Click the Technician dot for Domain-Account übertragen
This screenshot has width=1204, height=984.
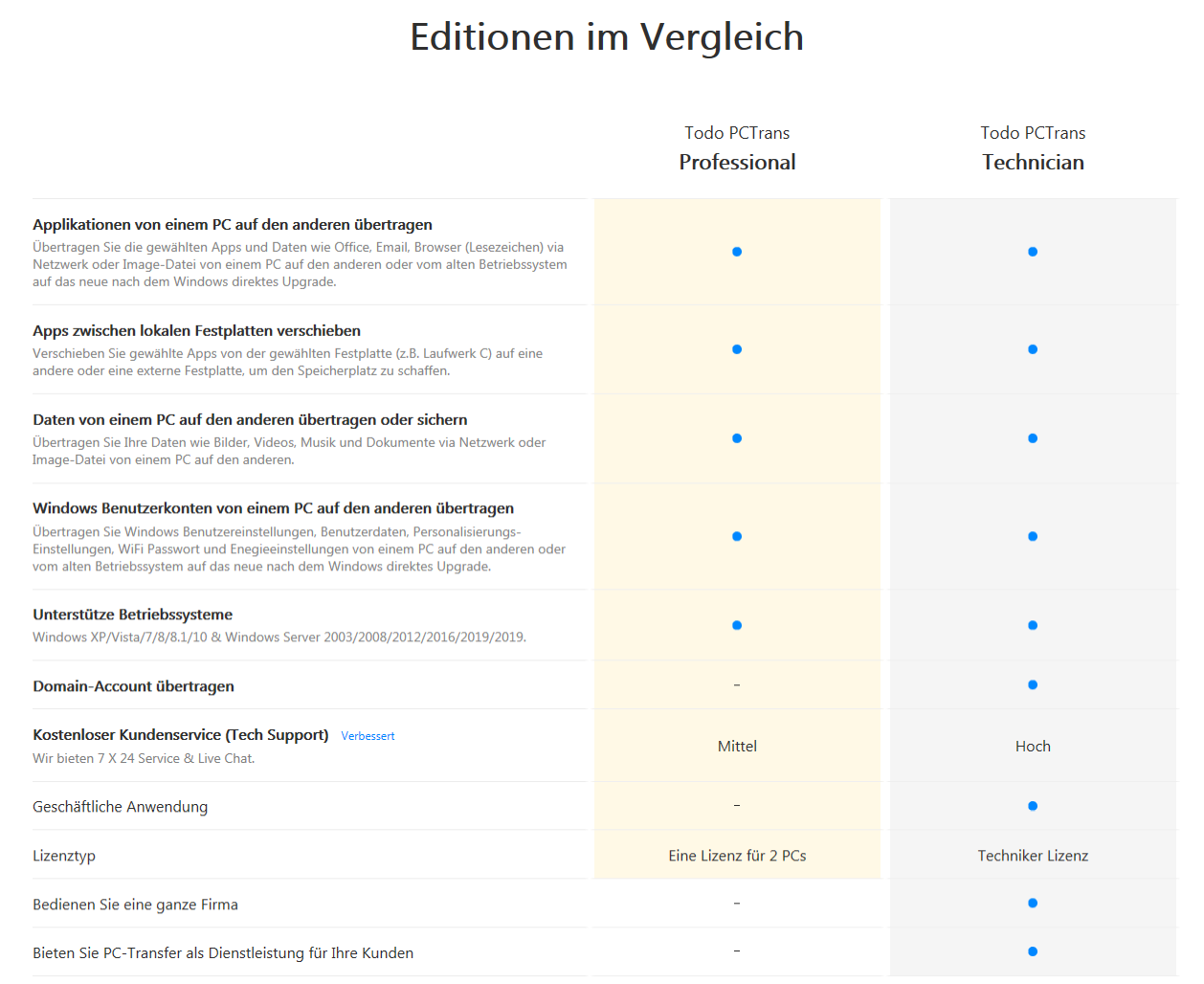(x=1033, y=684)
